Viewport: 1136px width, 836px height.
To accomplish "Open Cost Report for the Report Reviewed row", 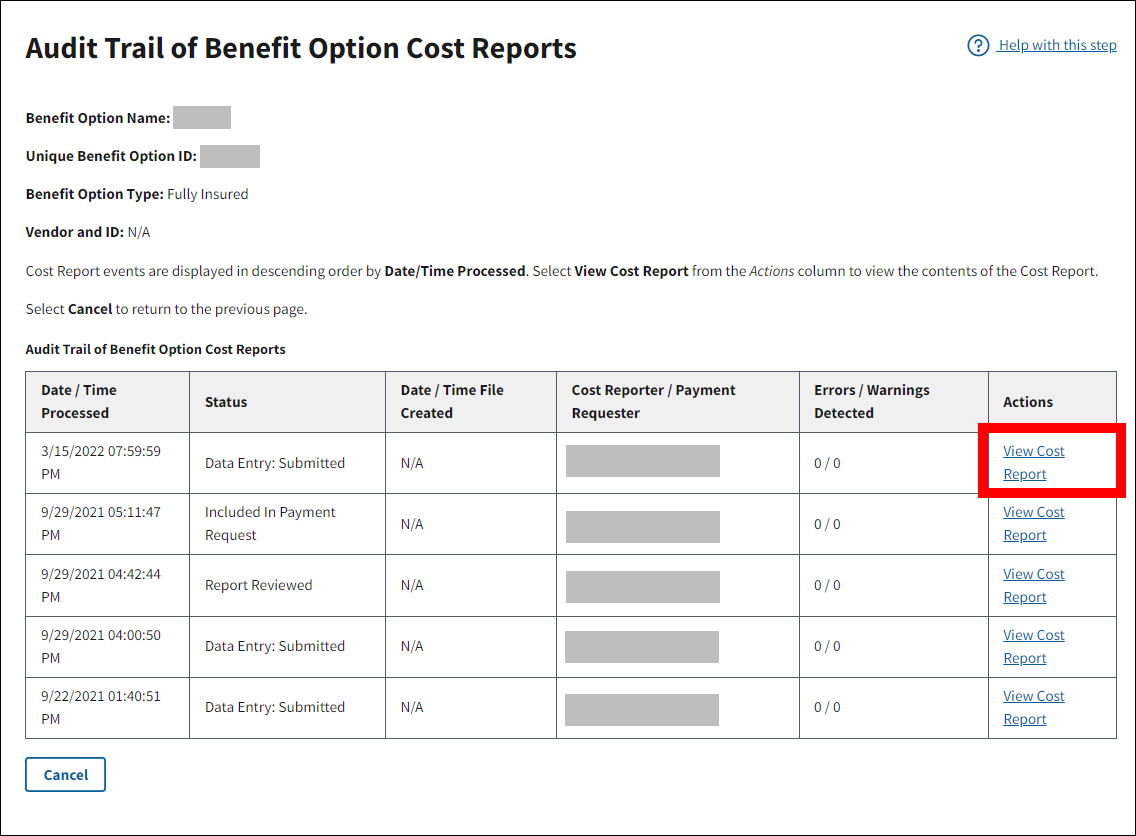I will (x=1033, y=585).
